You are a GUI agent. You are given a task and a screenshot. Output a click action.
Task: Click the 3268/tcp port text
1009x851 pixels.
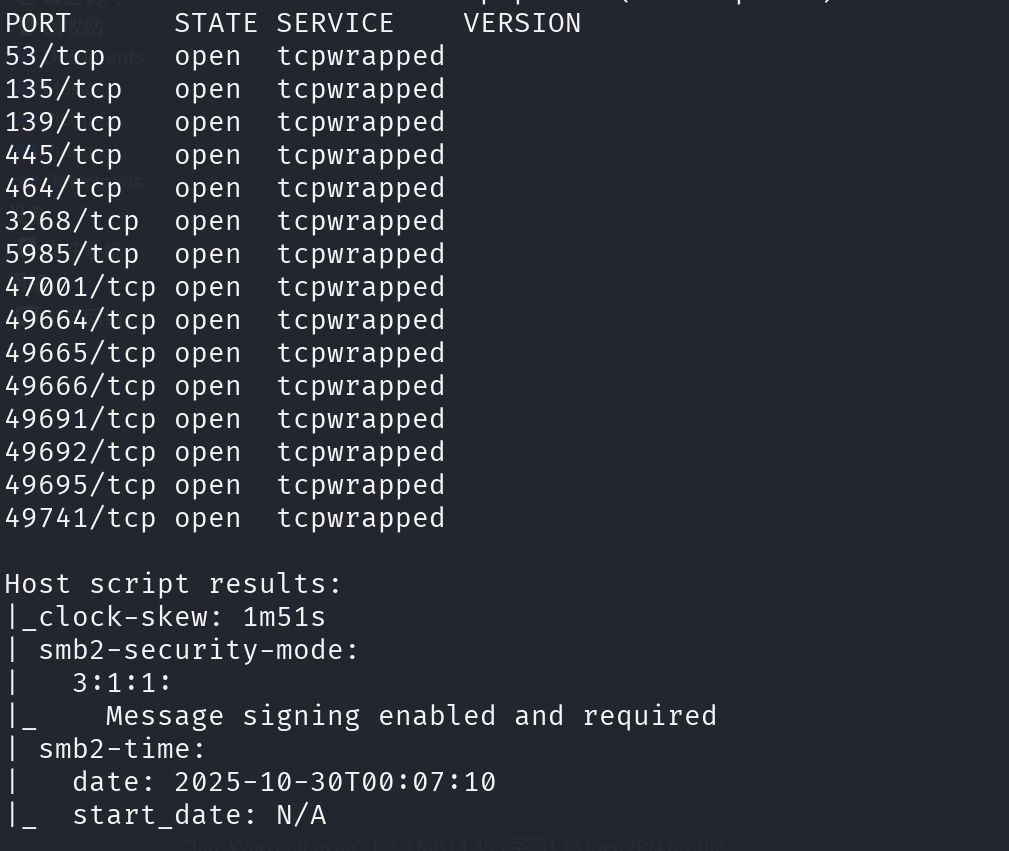tap(72, 221)
